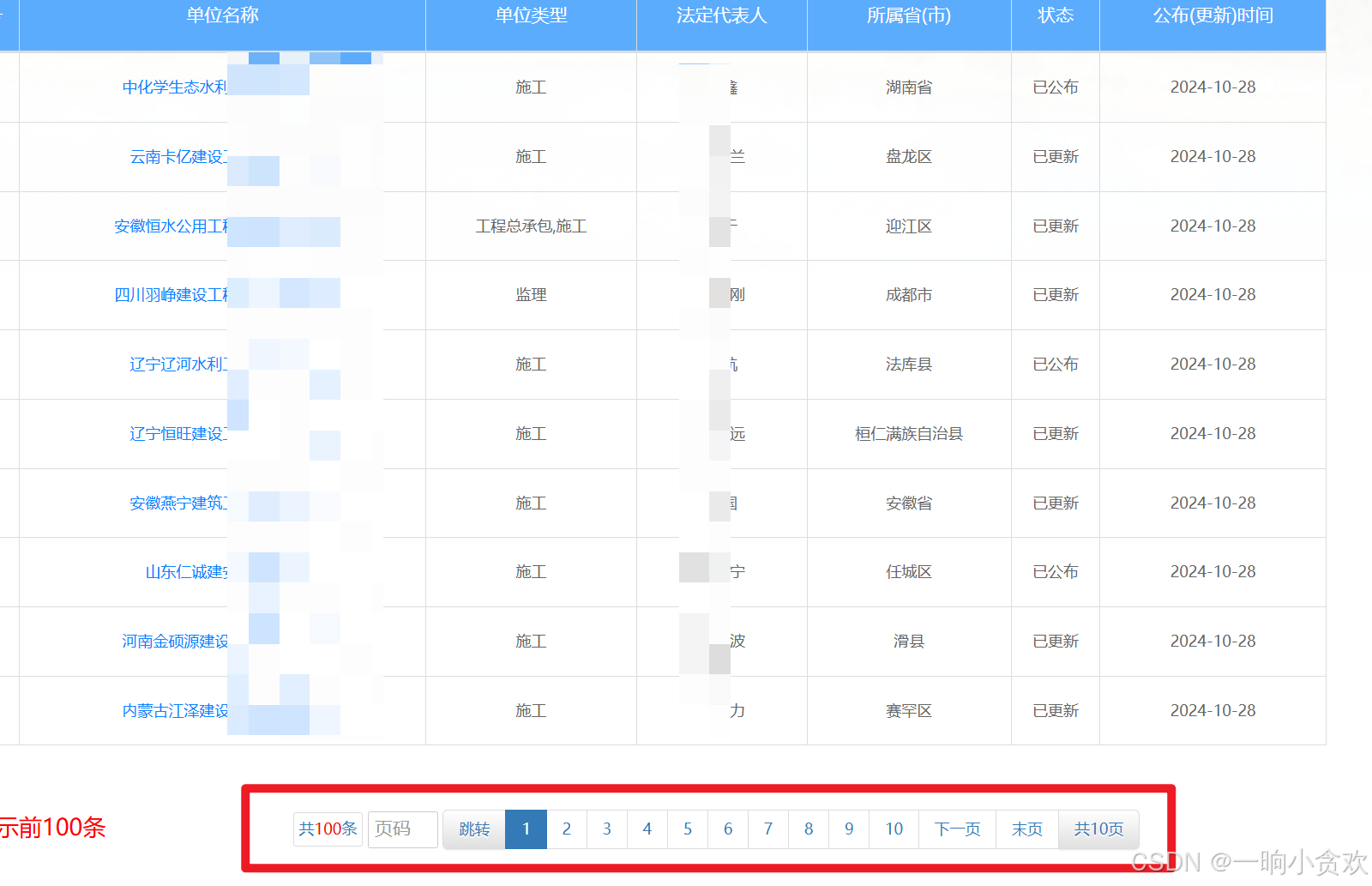Click the 工程总承包,施工 unit type cell

point(531,226)
